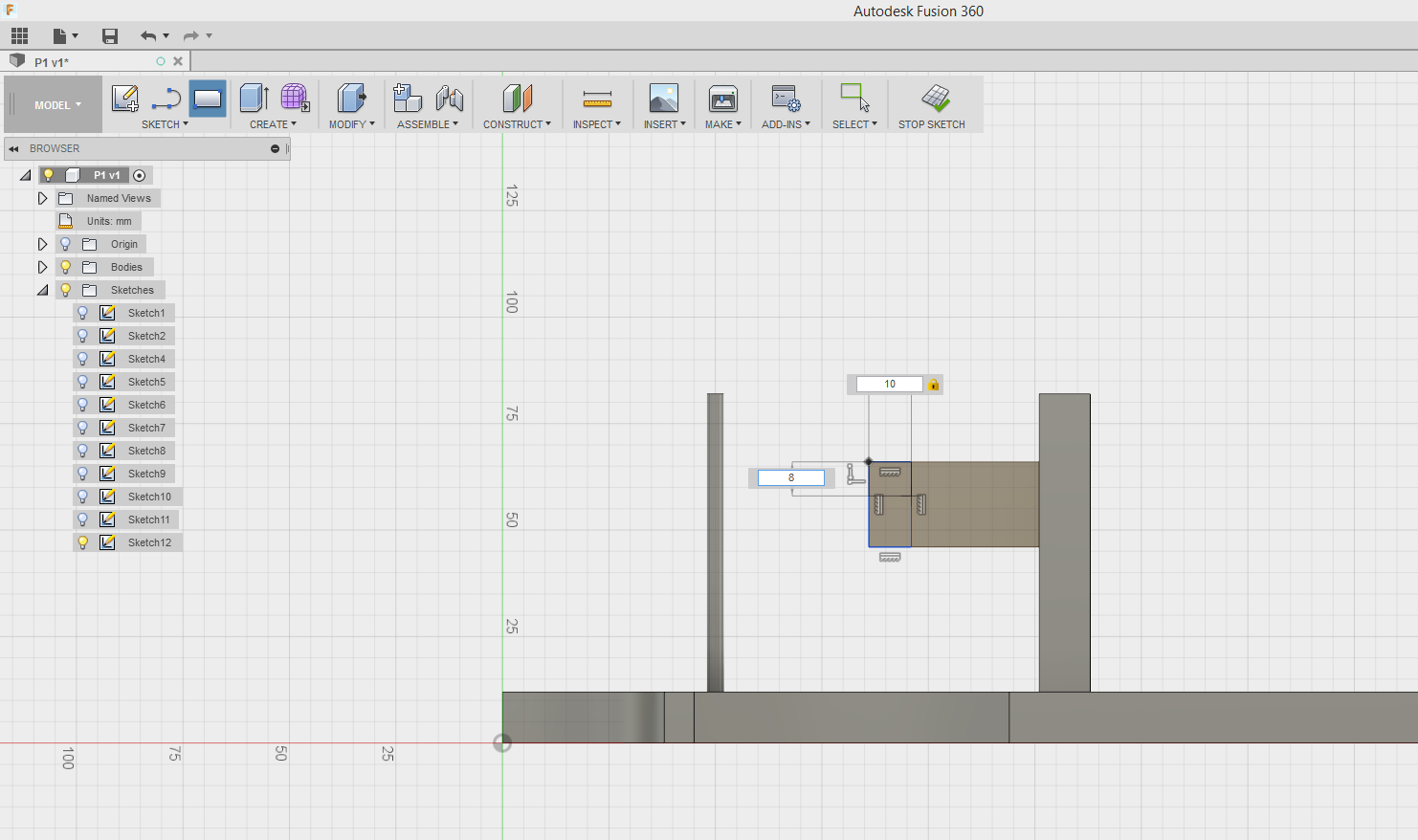
Task: Click the Scripts and Add-Ins icon
Action: coord(786,98)
